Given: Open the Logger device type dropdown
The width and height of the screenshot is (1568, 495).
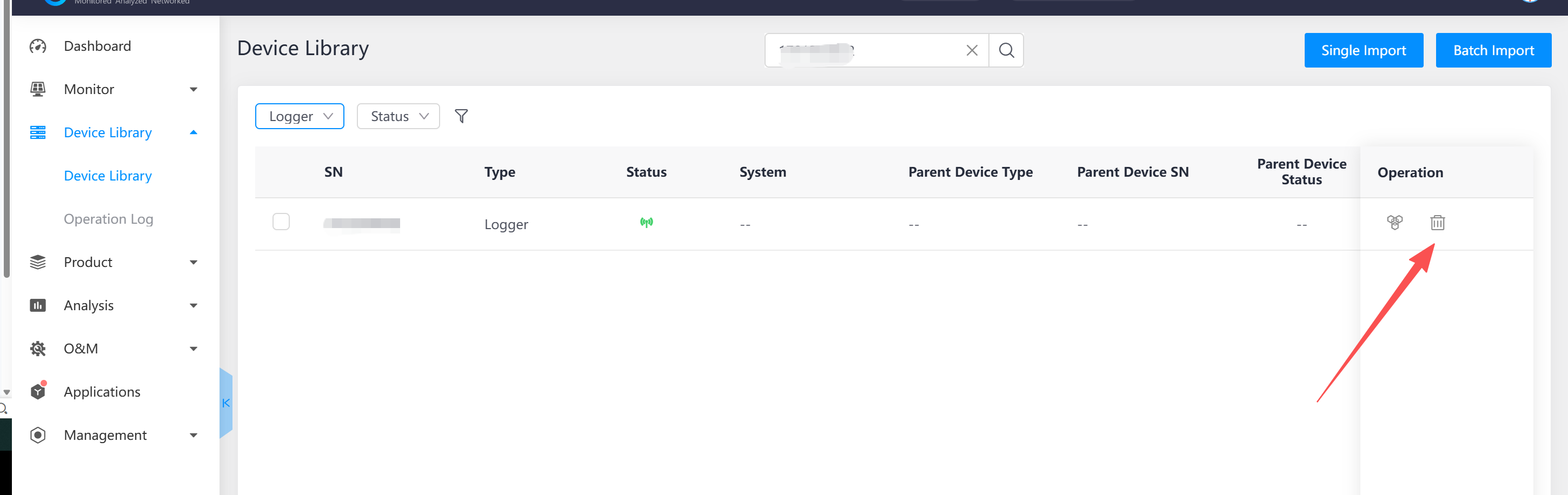Looking at the screenshot, I should pyautogui.click(x=300, y=116).
